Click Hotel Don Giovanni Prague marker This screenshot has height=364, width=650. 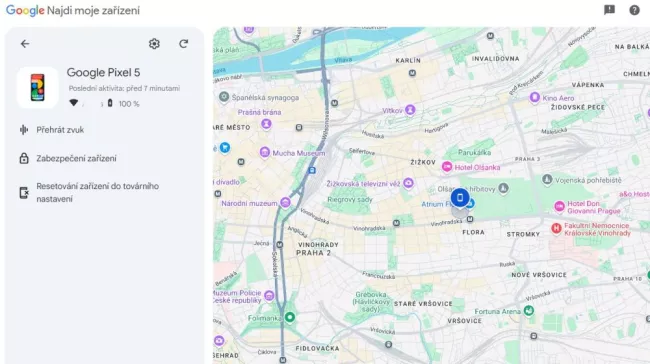click(x=559, y=206)
